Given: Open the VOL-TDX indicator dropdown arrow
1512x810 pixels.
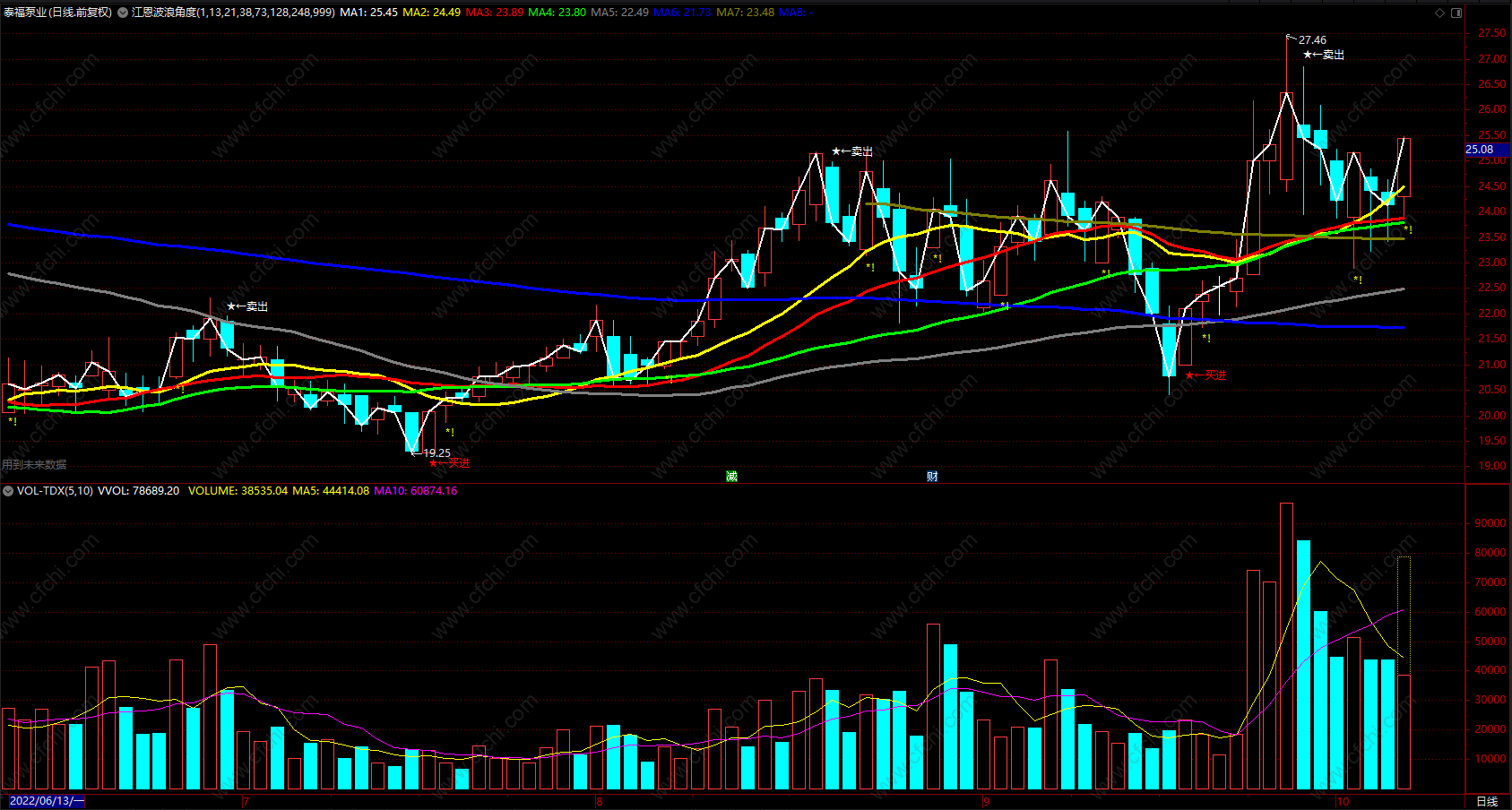Looking at the screenshot, I should [x=8, y=491].
